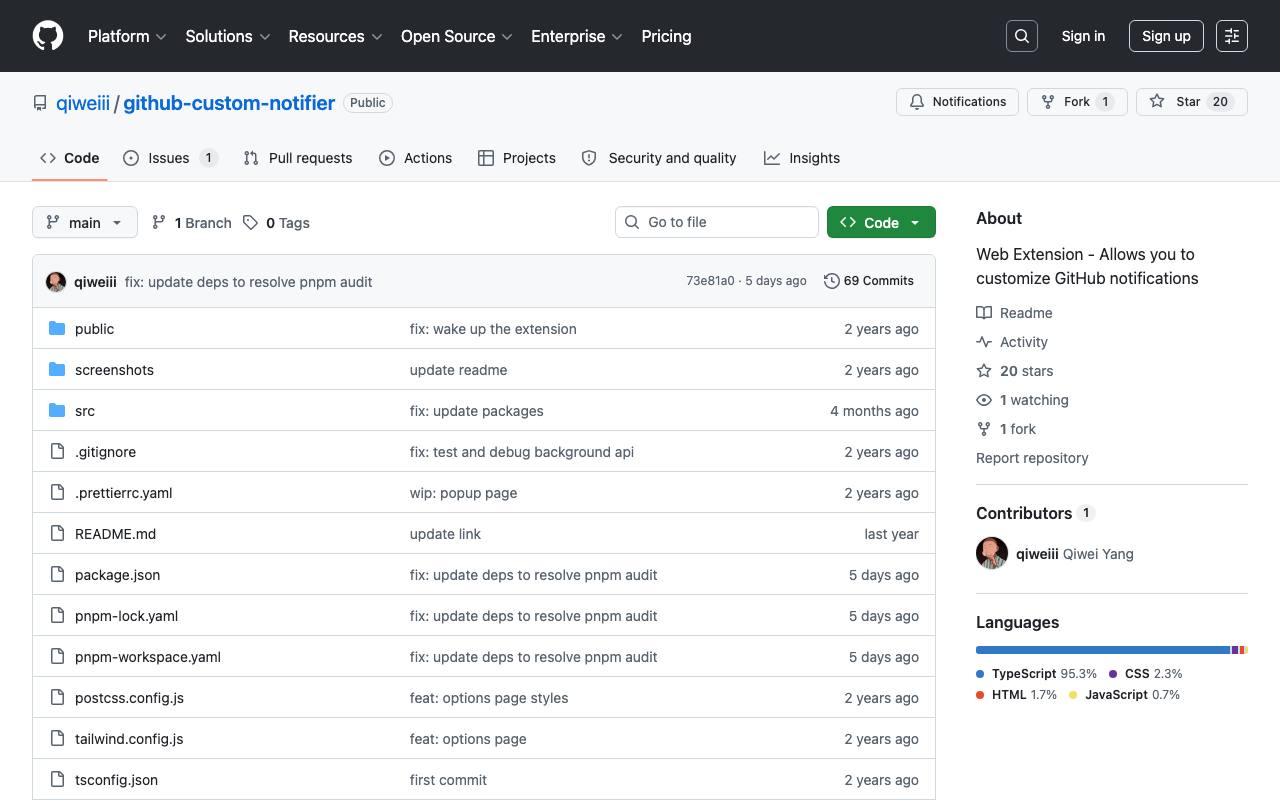
Task: Open the Pull requests tab
Action: point(298,158)
